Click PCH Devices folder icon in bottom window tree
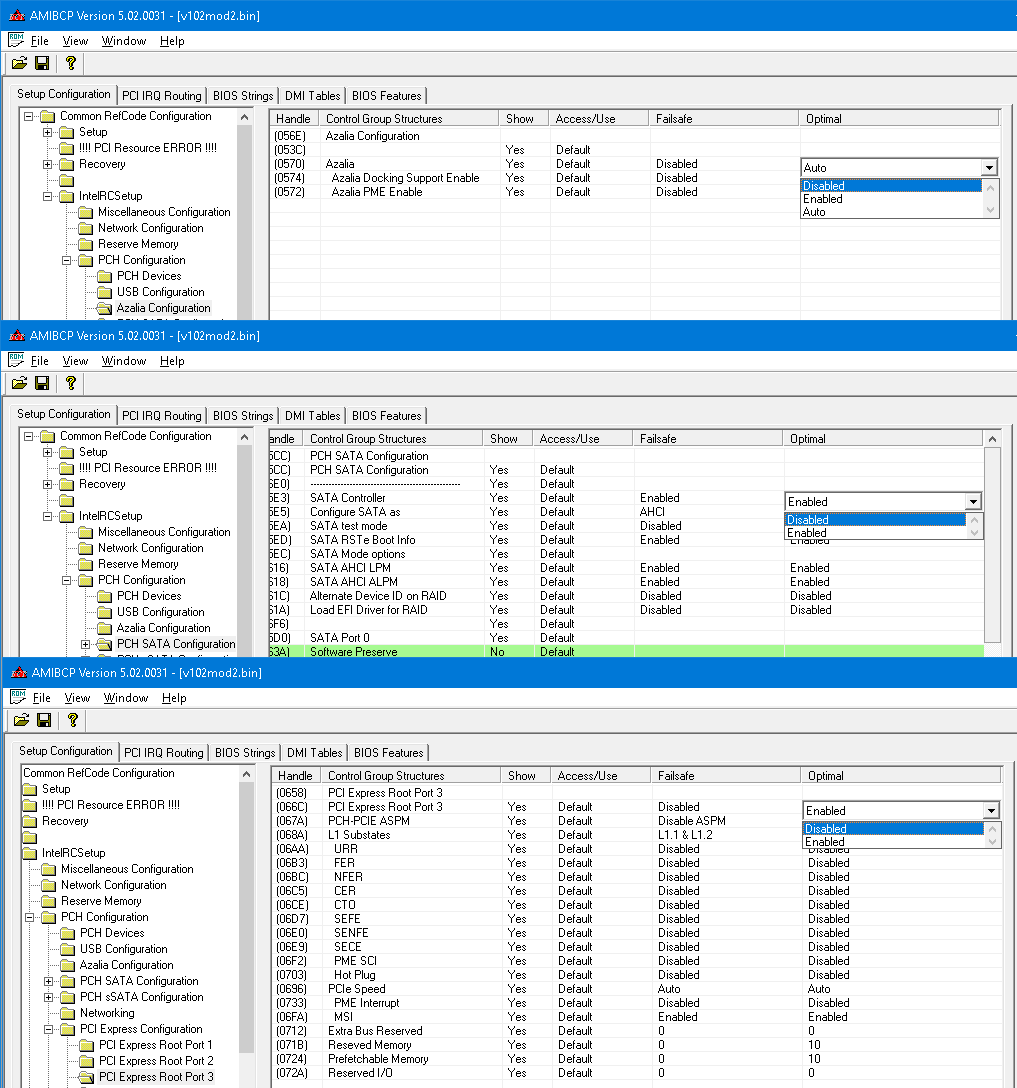Image resolution: width=1017 pixels, height=1088 pixels. tap(67, 933)
